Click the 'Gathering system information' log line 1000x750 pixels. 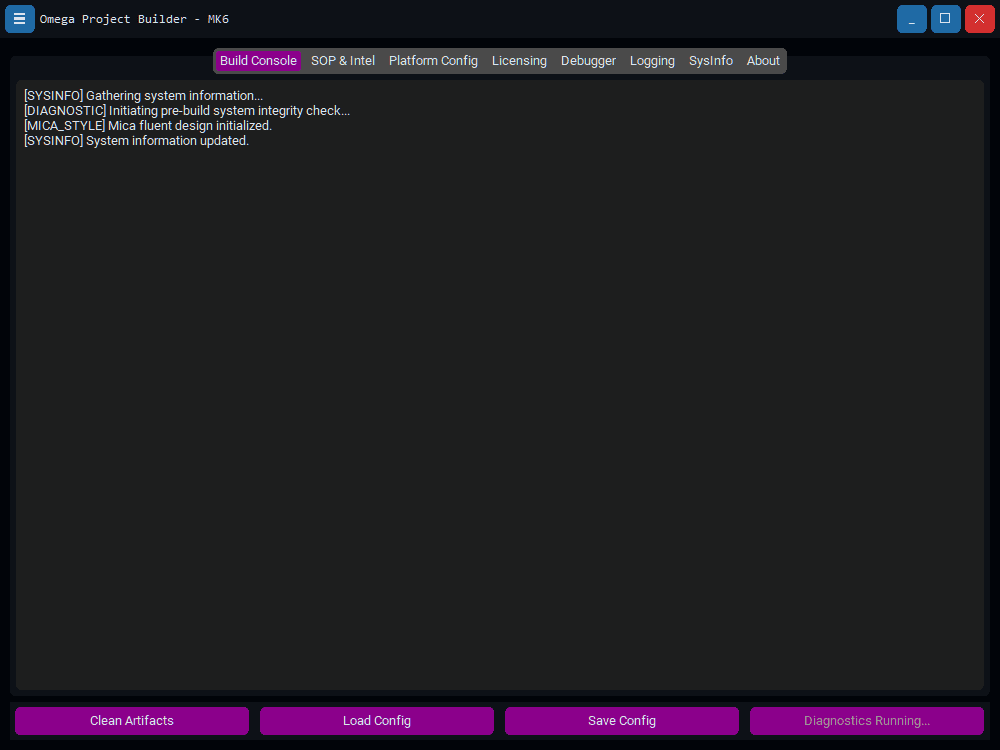click(143, 96)
